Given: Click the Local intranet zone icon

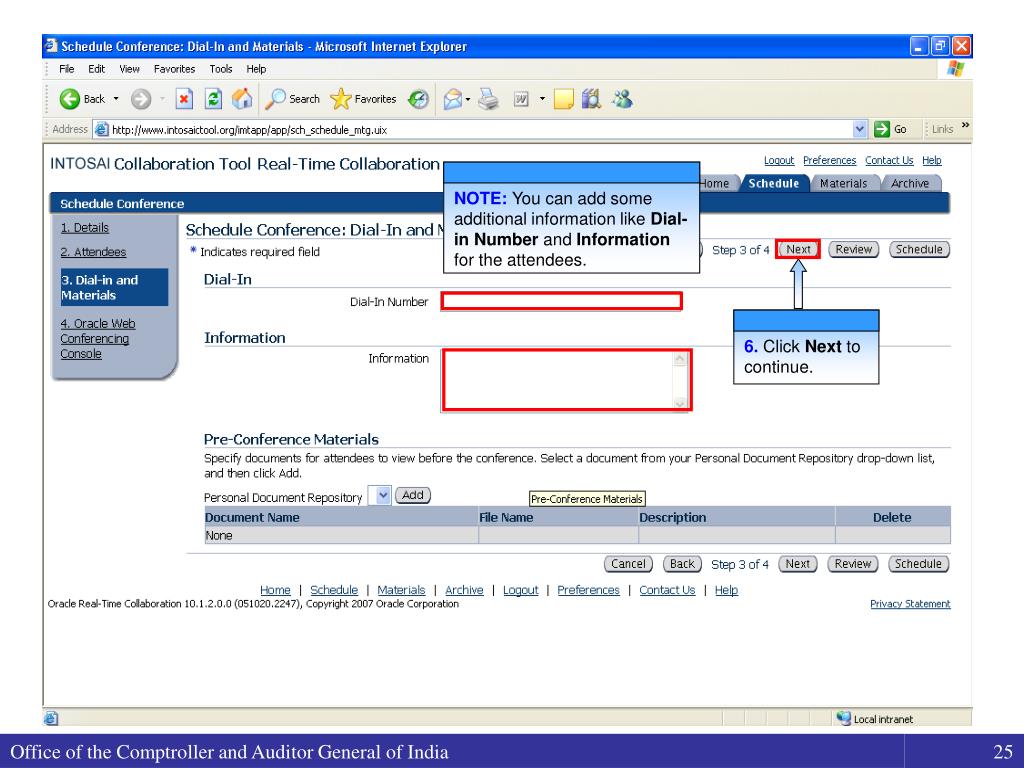Looking at the screenshot, I should [844, 718].
